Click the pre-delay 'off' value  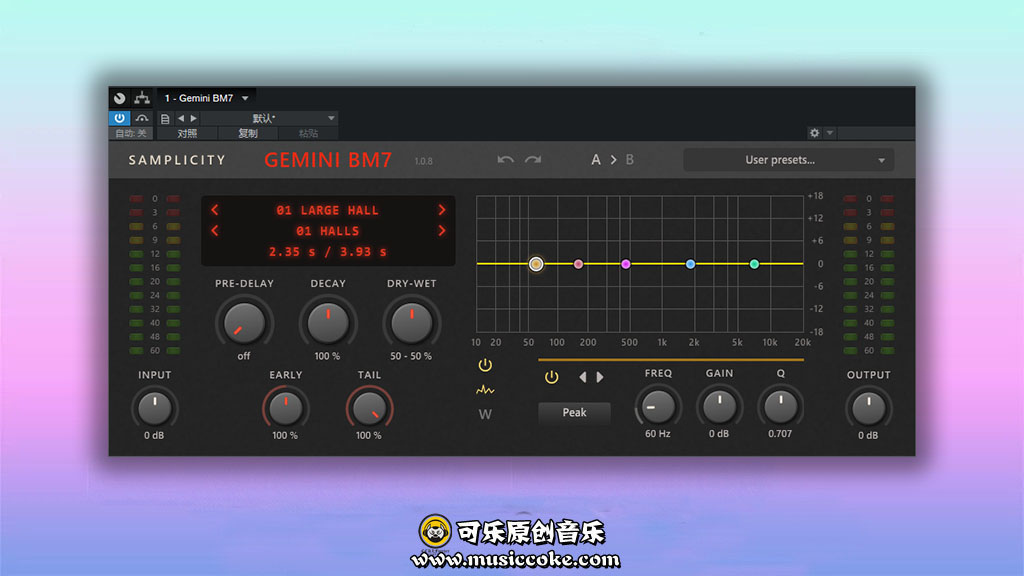coord(244,356)
